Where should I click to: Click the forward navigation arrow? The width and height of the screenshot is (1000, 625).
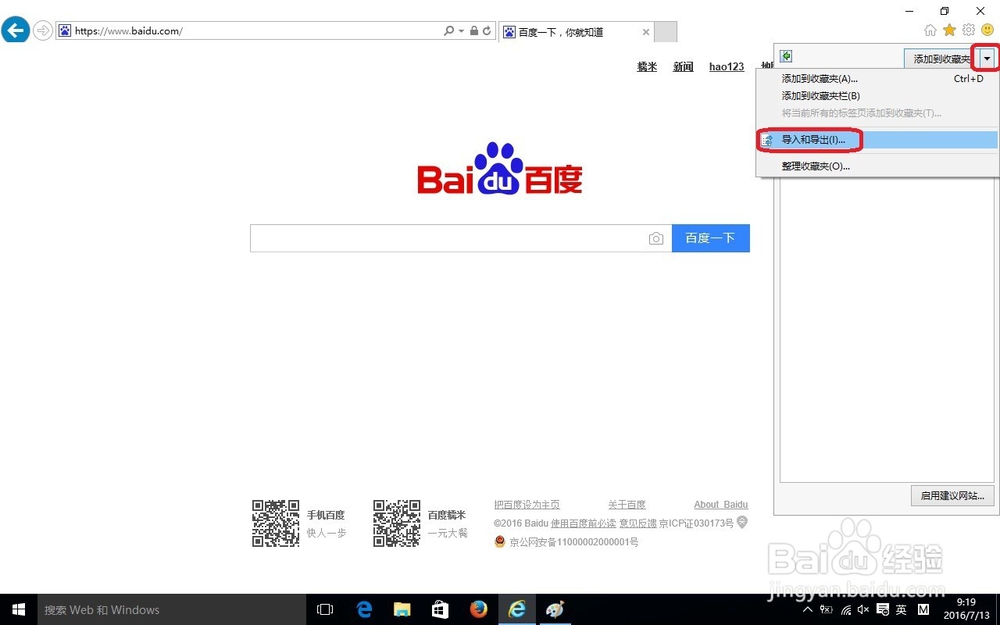click(x=43, y=30)
